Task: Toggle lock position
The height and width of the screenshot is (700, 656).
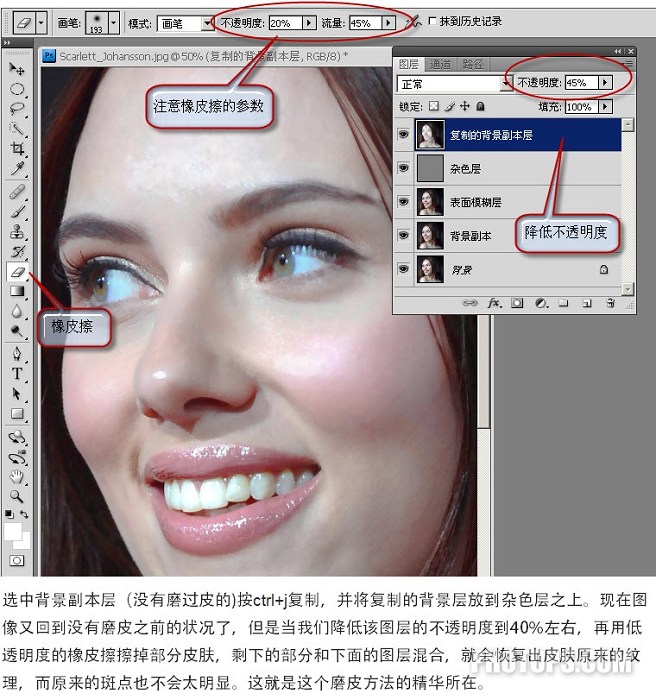Action: [x=465, y=106]
